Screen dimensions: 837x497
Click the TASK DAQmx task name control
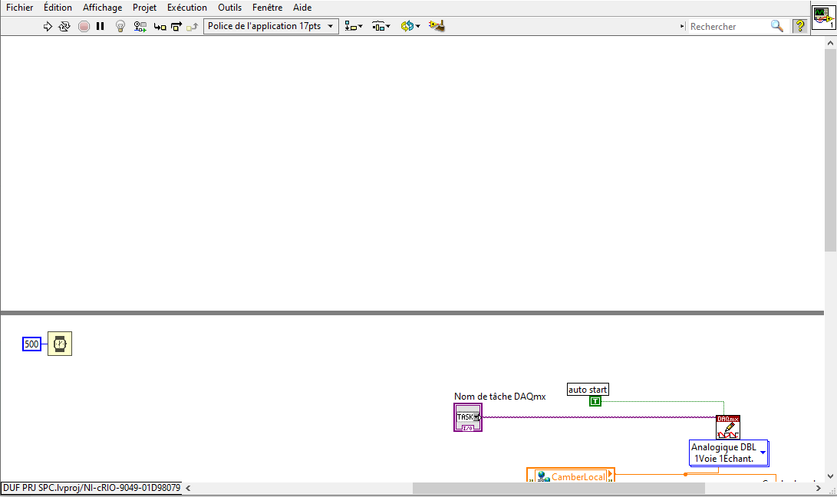468,417
